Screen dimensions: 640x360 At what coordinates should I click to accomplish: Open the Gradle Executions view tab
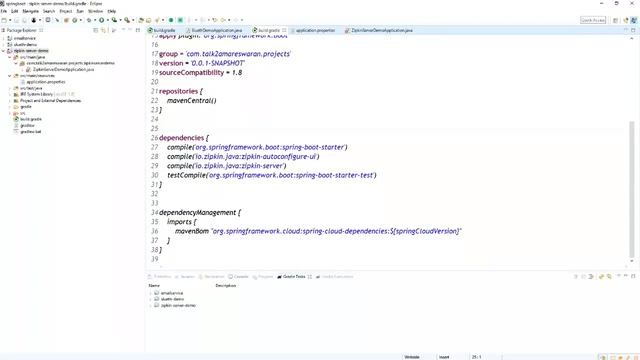point(335,277)
